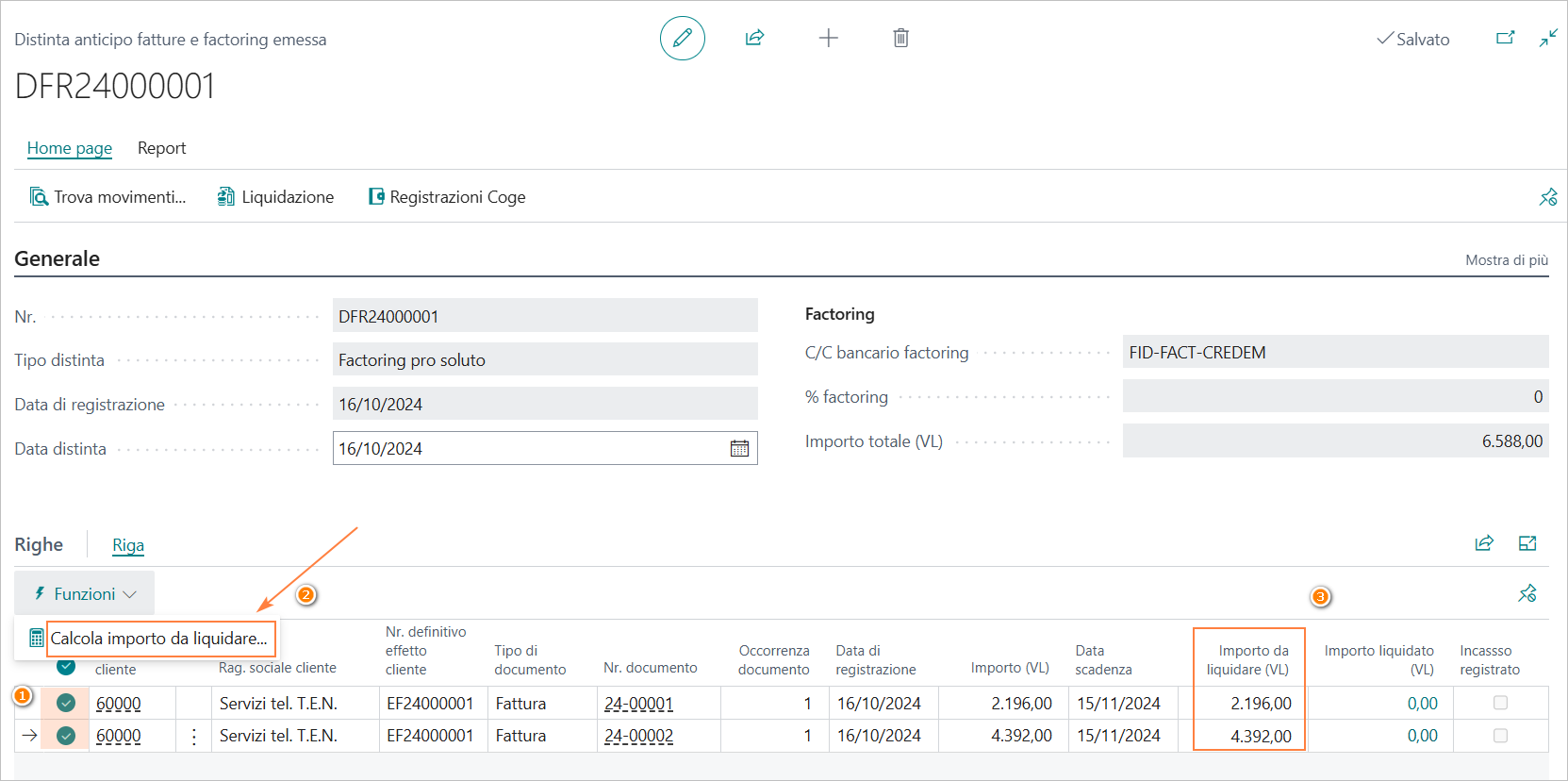Screen dimensions: 1568x781
Task: Toggle row selection checkmark for 24-00001
Action: [x=66, y=703]
